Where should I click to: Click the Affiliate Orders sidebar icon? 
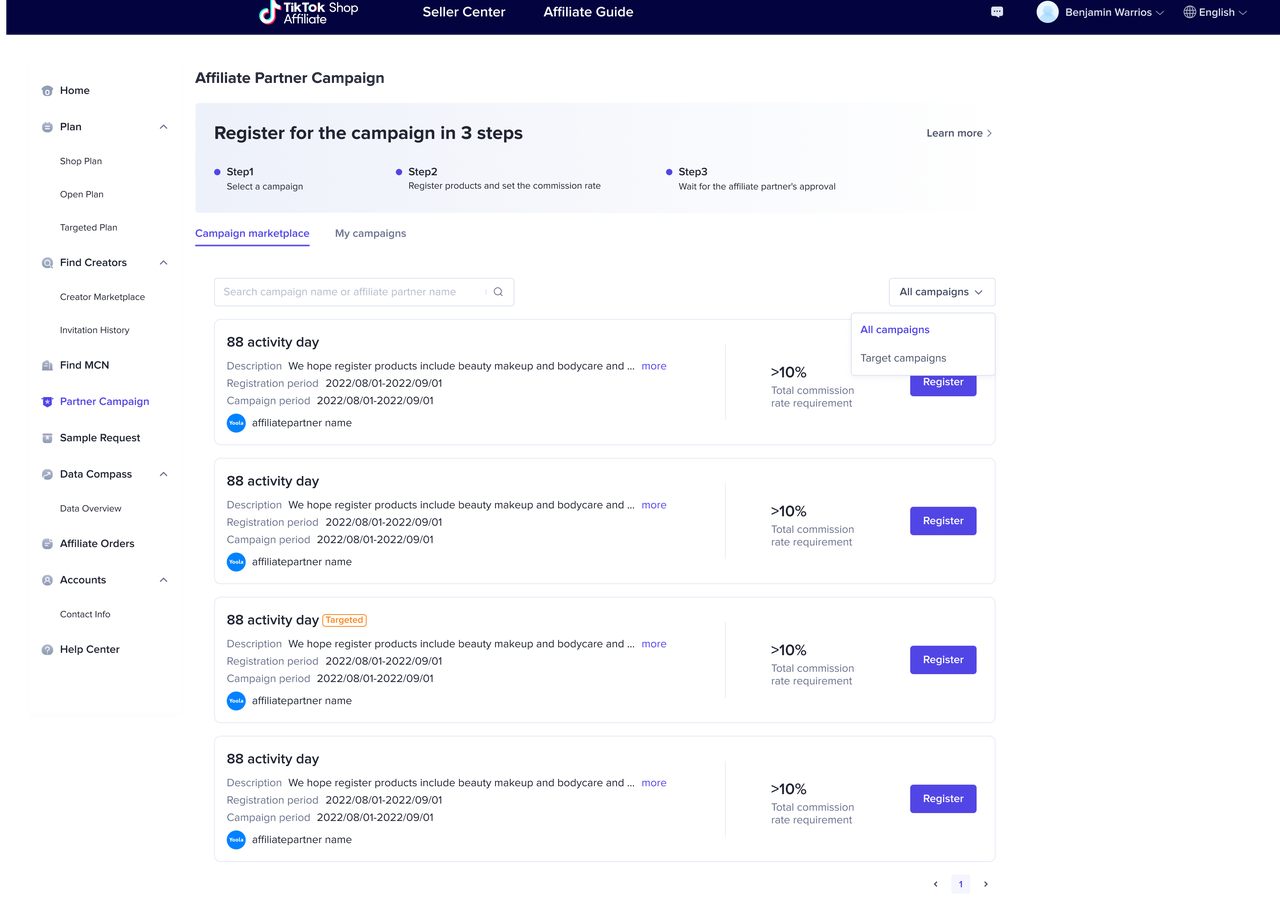47,544
